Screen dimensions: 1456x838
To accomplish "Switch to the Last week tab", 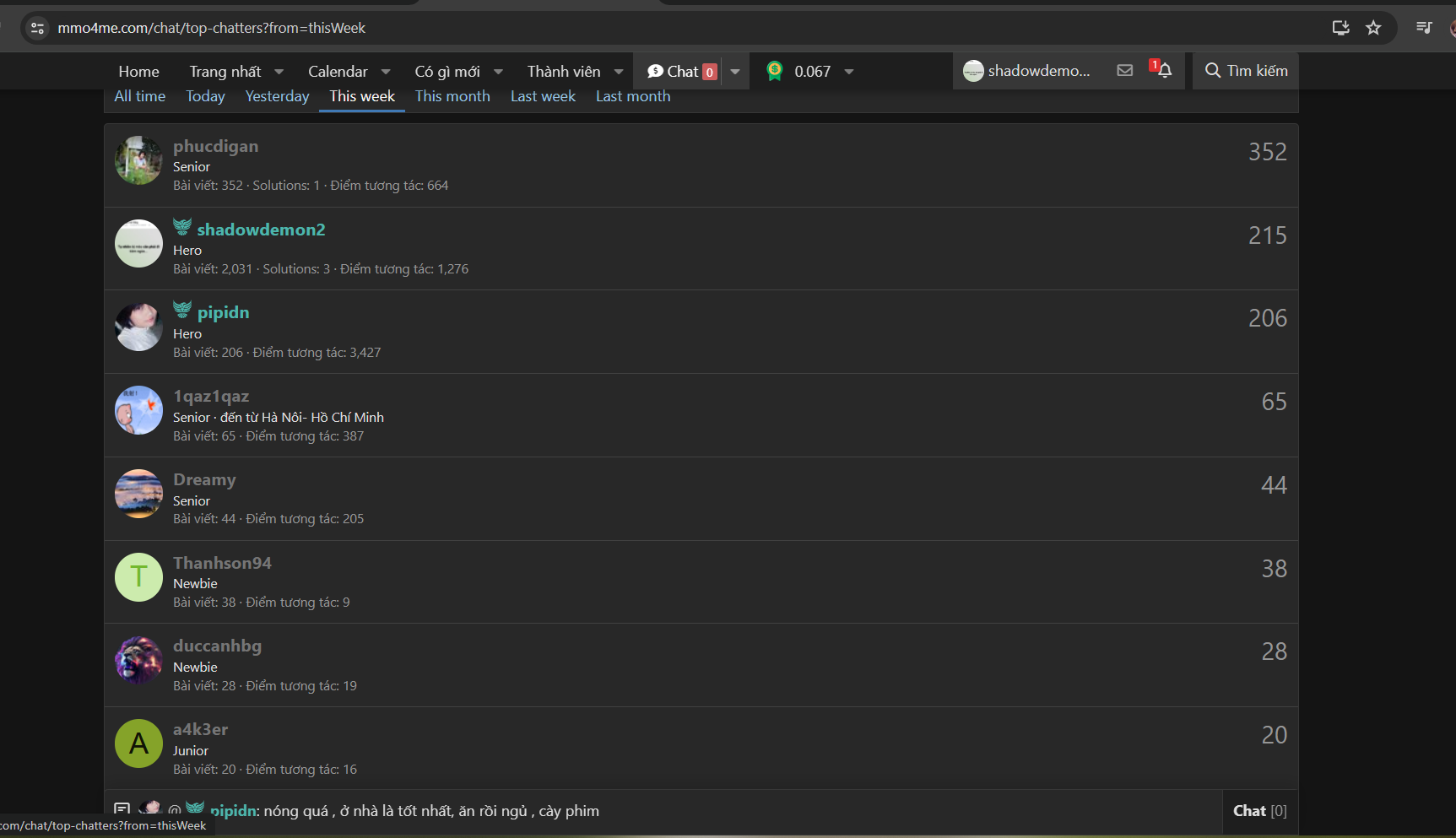I will pos(543,96).
